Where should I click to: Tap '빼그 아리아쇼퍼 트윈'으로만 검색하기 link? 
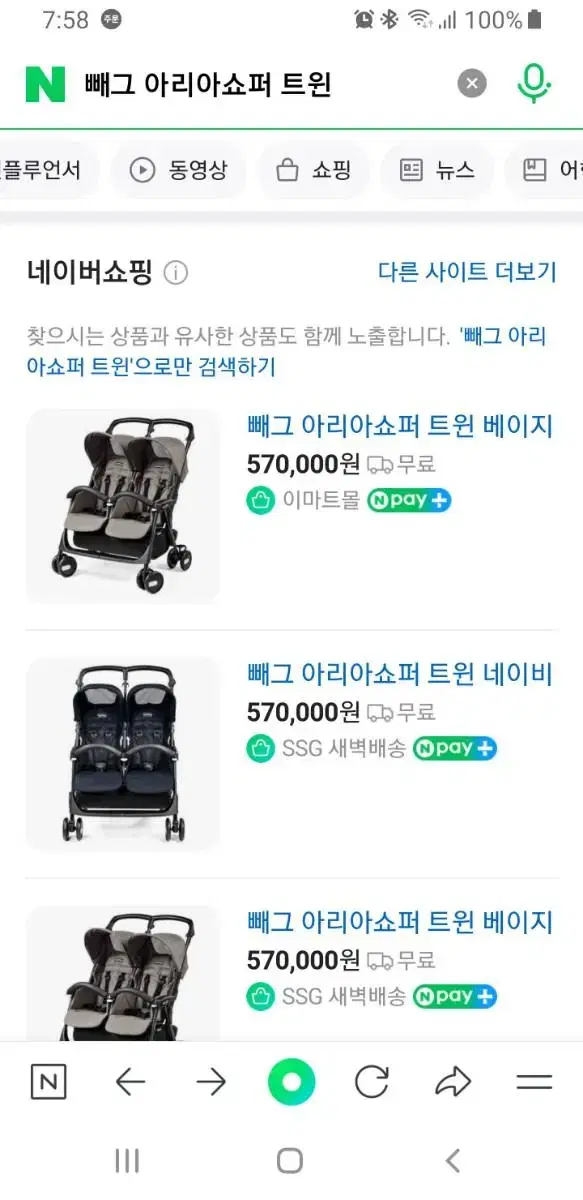click(x=287, y=351)
